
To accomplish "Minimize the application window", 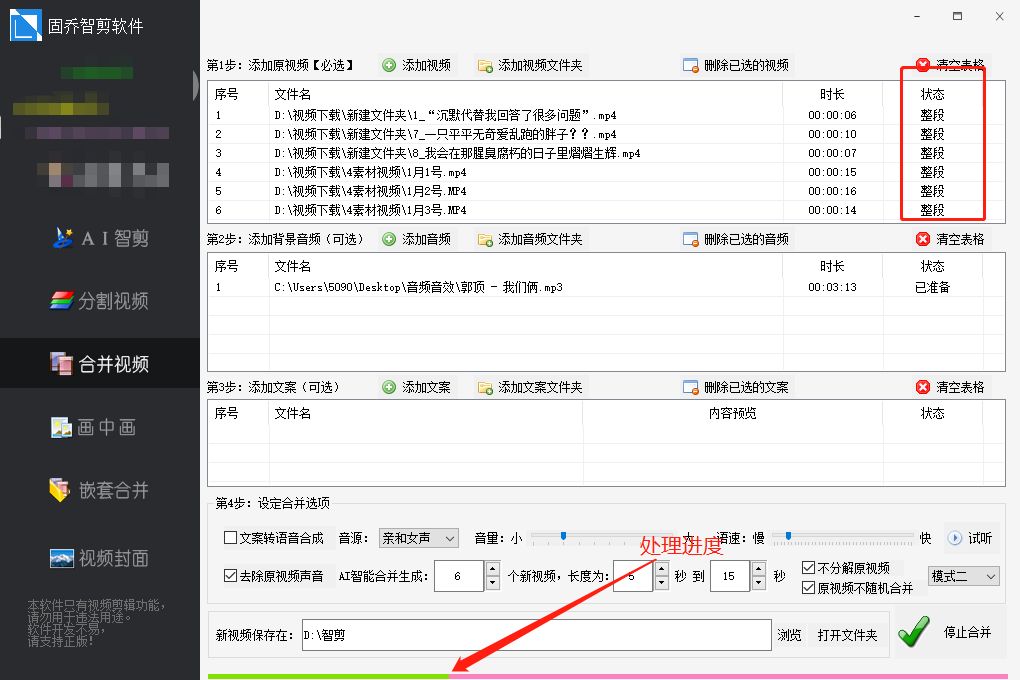I will pyautogui.click(x=917, y=16).
